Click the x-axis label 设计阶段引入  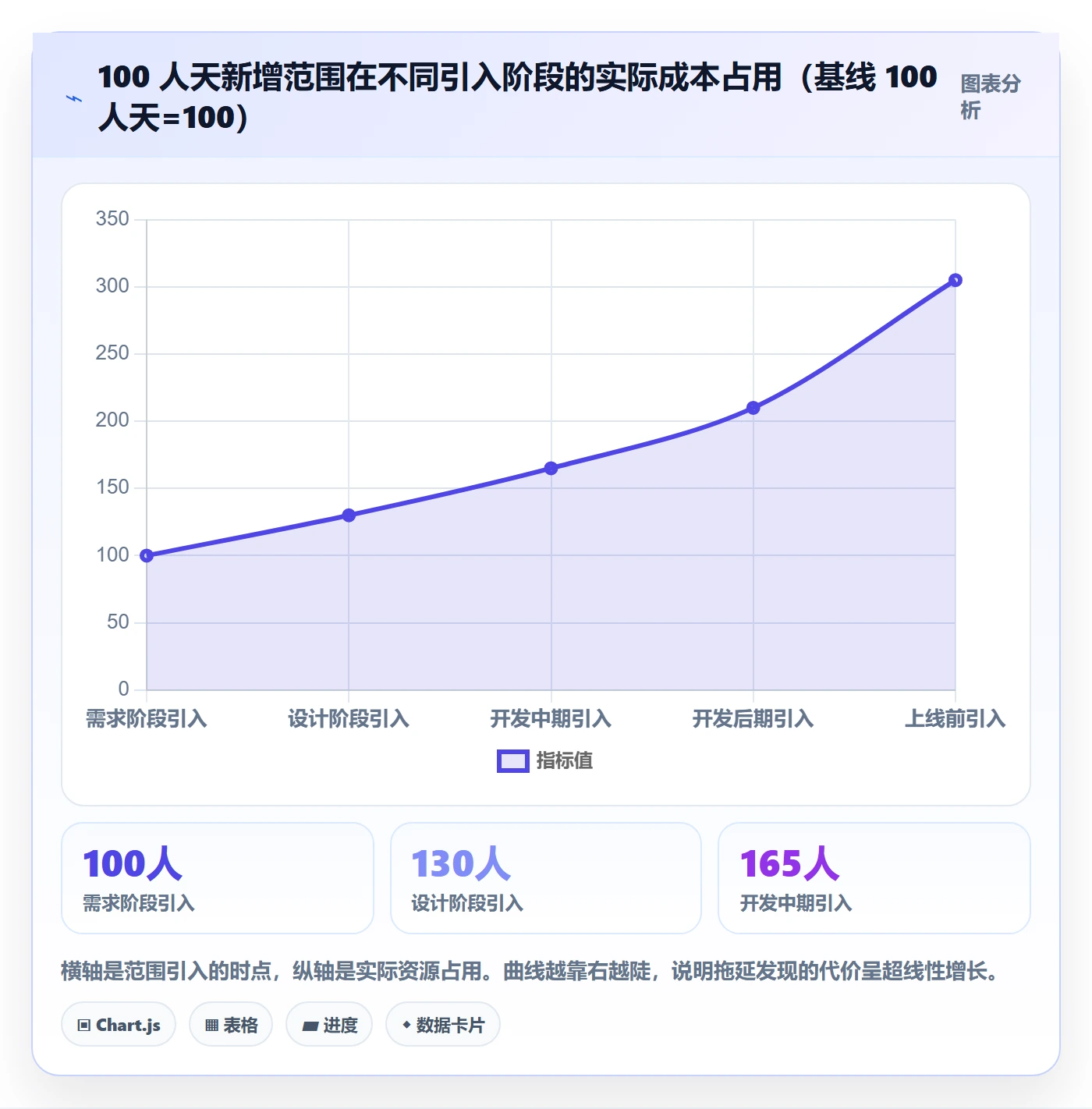point(349,718)
